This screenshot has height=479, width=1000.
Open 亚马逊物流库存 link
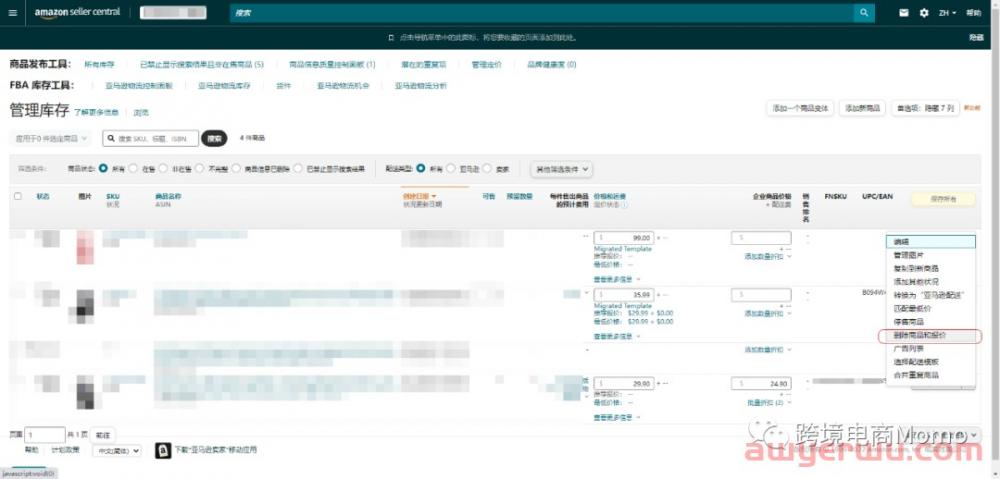pos(224,85)
